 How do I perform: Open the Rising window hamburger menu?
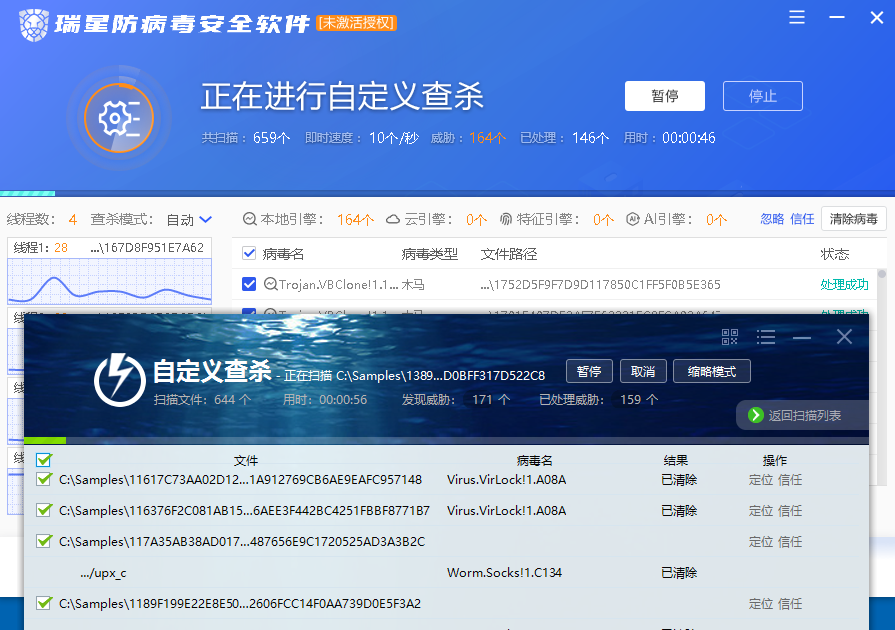tap(797, 18)
